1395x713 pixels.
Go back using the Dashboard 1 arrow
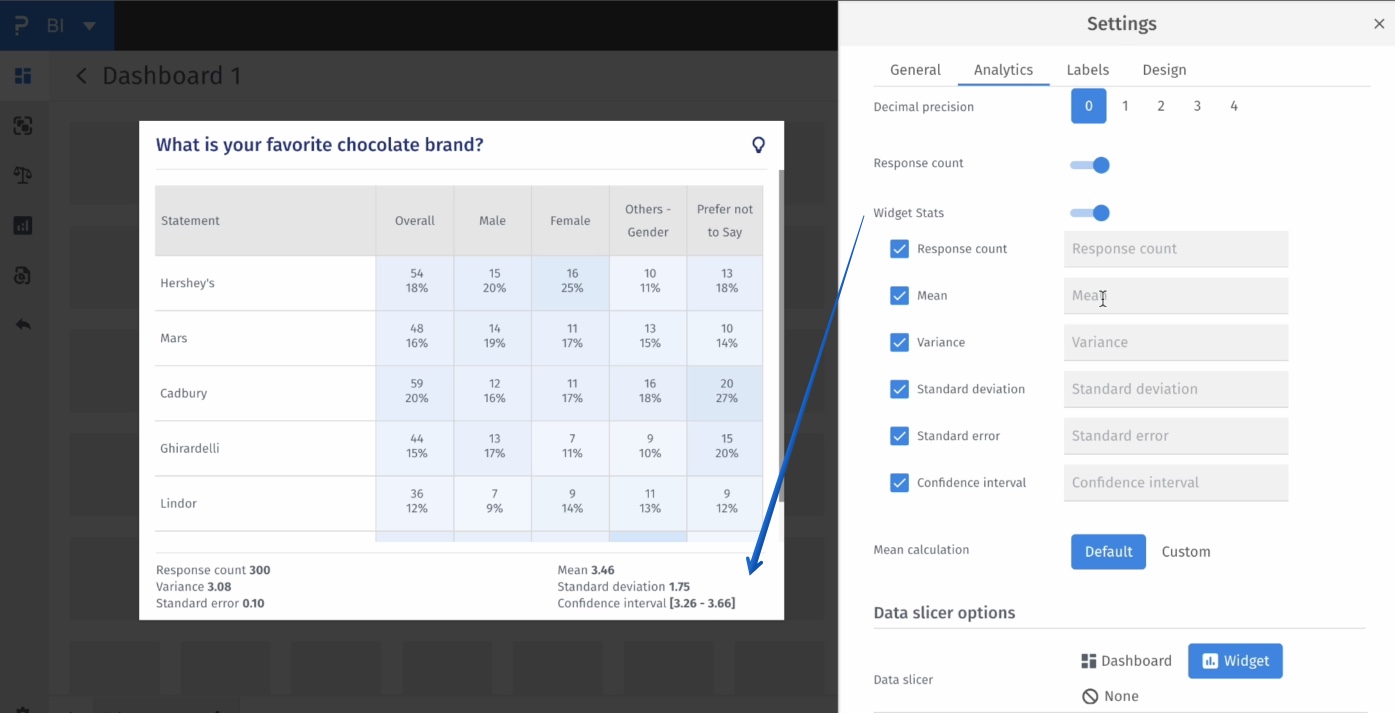click(82, 76)
